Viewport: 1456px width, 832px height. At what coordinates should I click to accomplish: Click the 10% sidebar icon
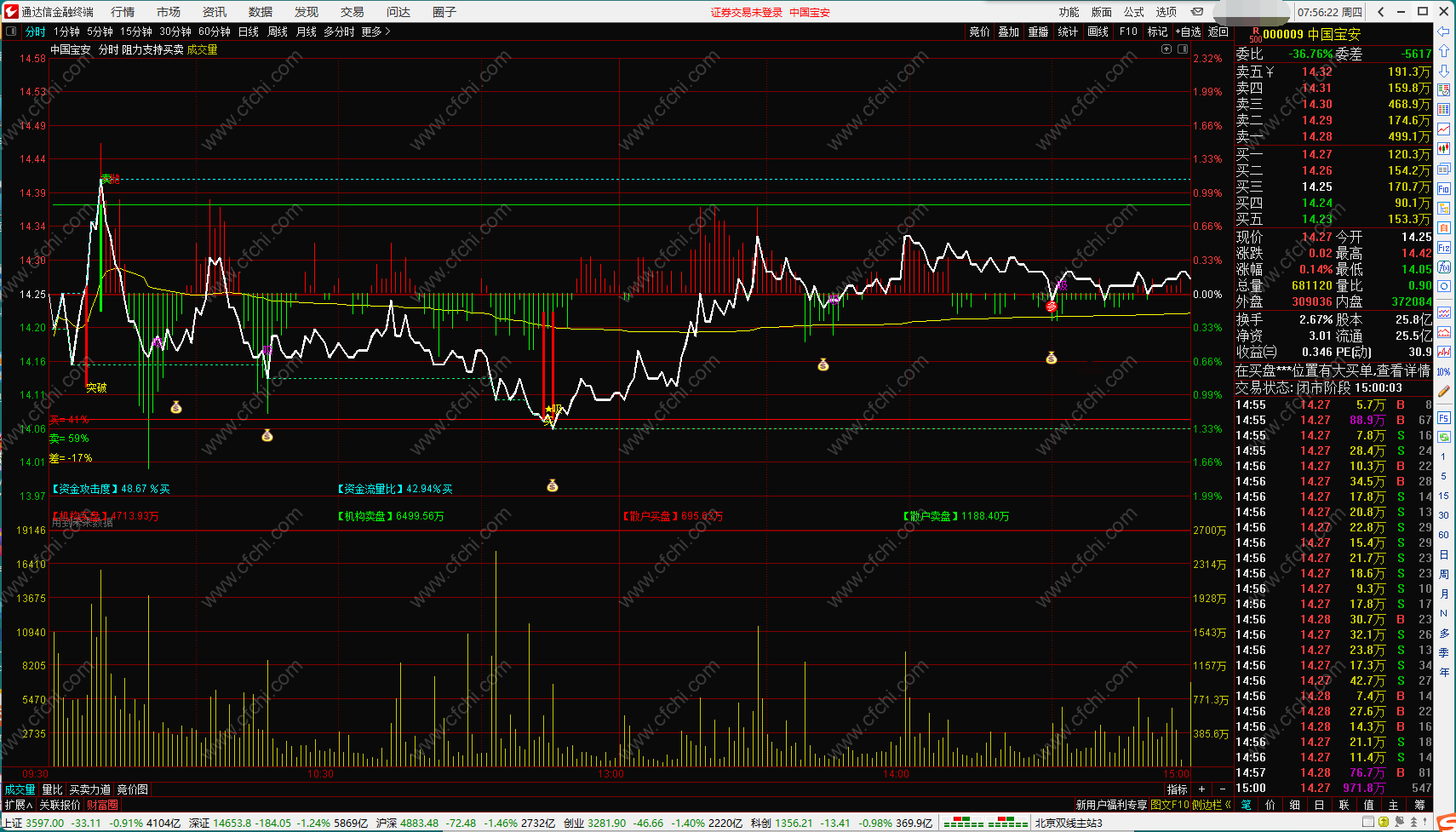point(1444,372)
